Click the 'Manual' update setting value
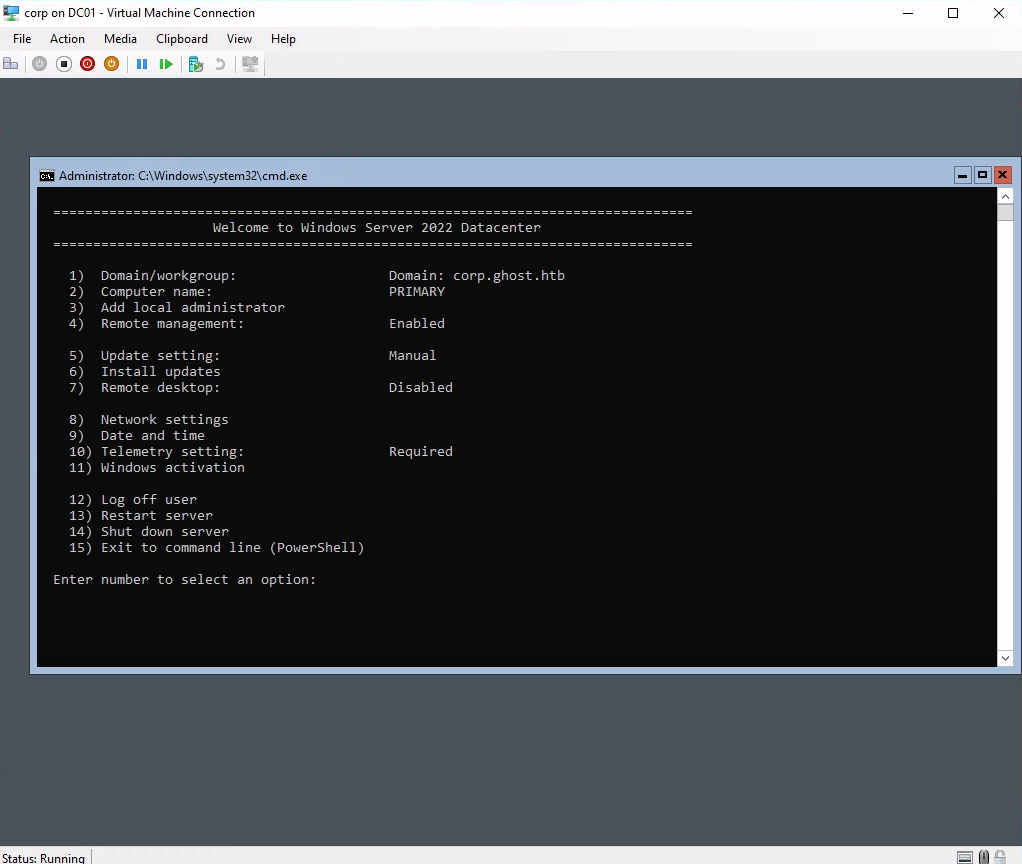The image size is (1022, 864). [412, 355]
